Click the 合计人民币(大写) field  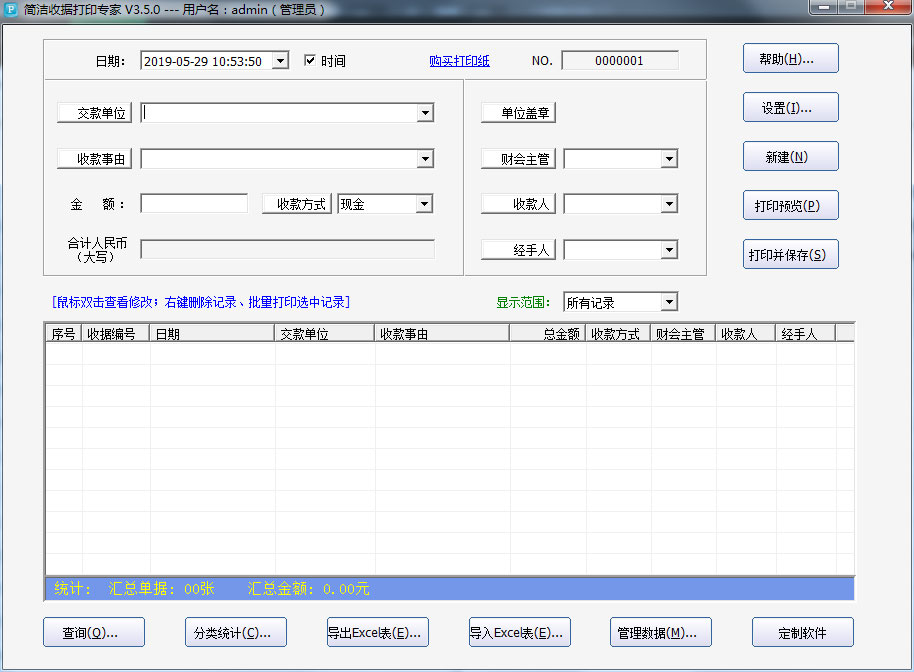click(x=287, y=249)
